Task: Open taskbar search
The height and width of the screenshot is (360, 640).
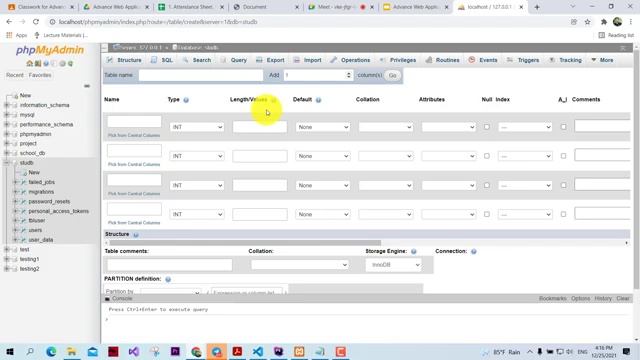Action: pyautogui.click(x=30, y=351)
